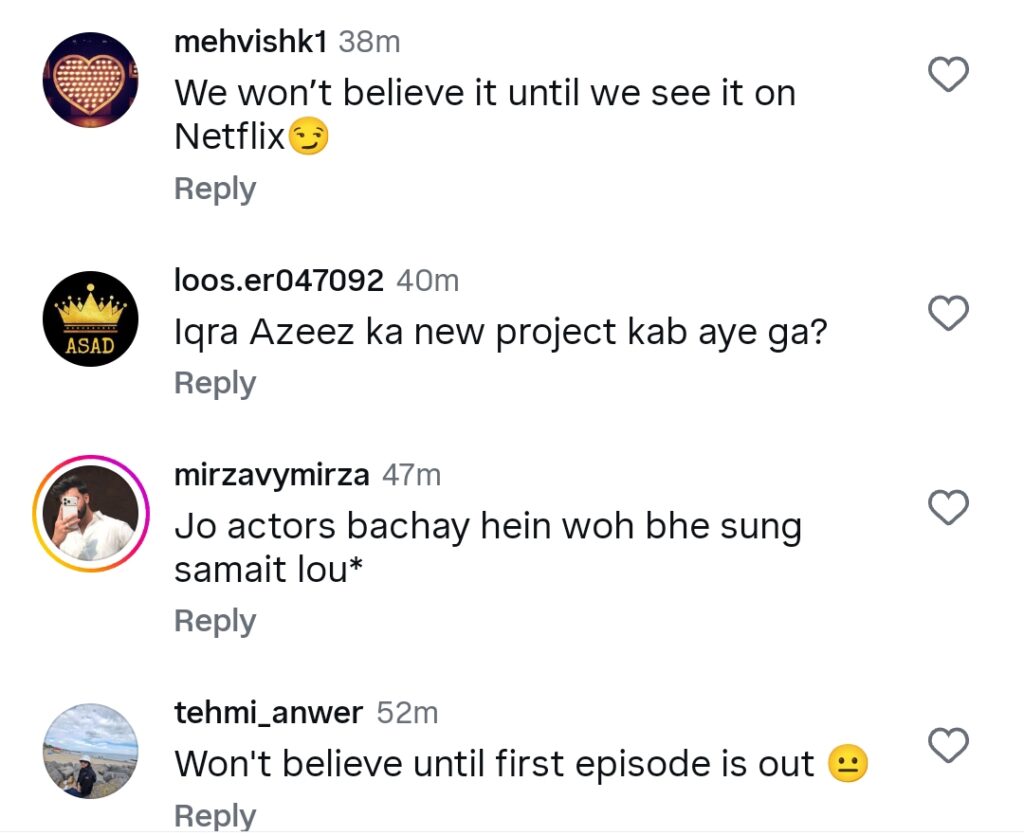This screenshot has width=1024, height=836.
Task: Visit tehmi_anwer username link
Action: tap(268, 713)
